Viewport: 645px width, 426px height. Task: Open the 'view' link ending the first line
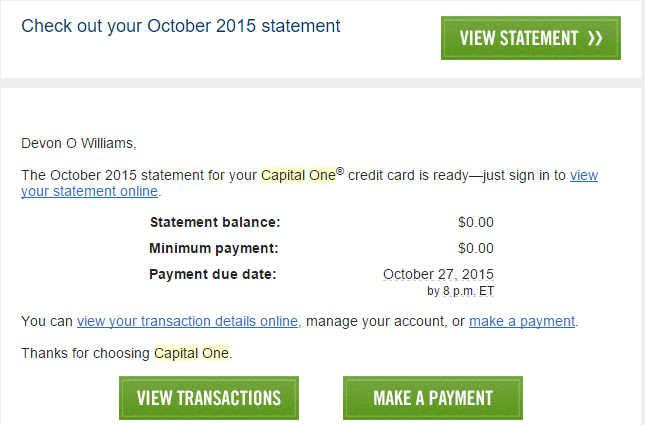(584, 176)
